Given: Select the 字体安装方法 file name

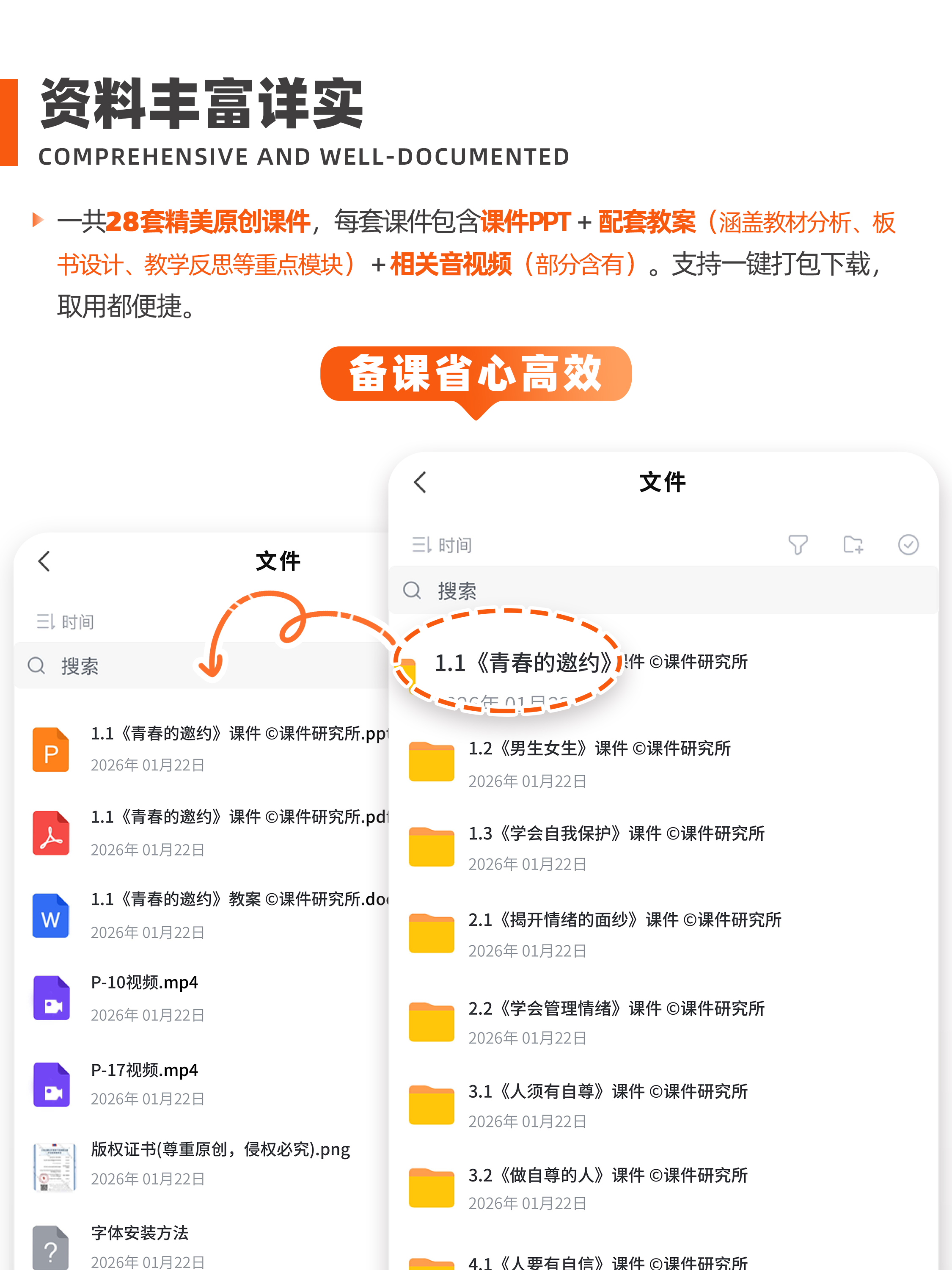Looking at the screenshot, I should 140,1233.
